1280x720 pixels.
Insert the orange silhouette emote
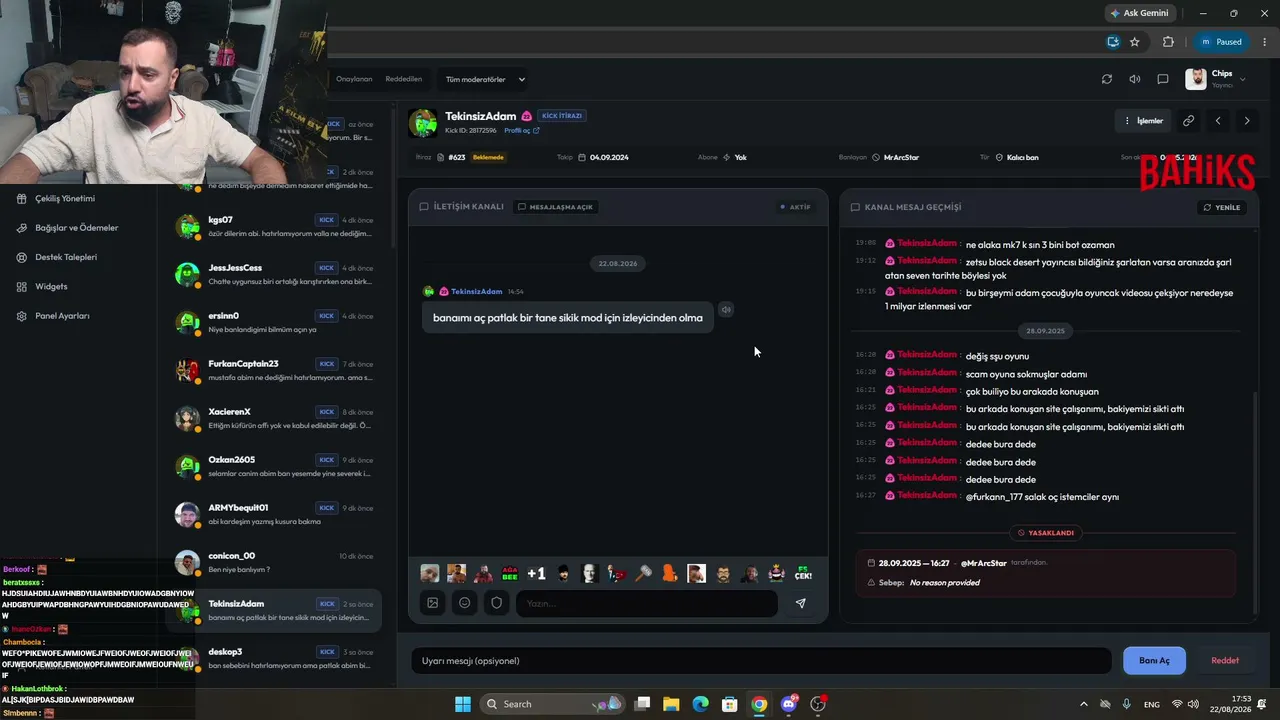670,573
